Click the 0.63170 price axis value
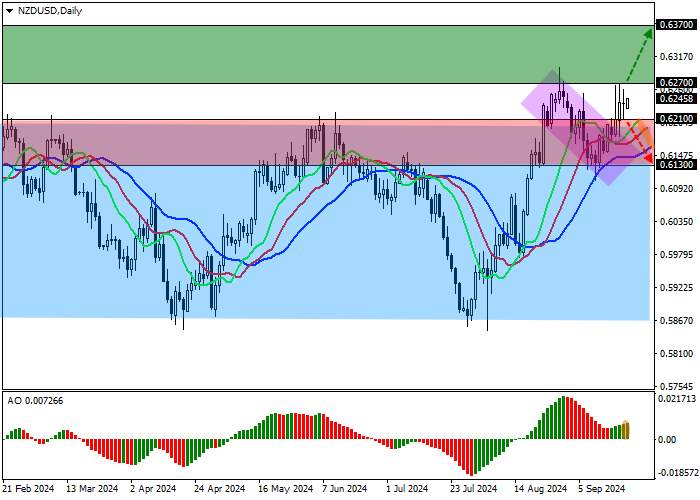This screenshot has width=700, height=500. pyautogui.click(x=676, y=57)
